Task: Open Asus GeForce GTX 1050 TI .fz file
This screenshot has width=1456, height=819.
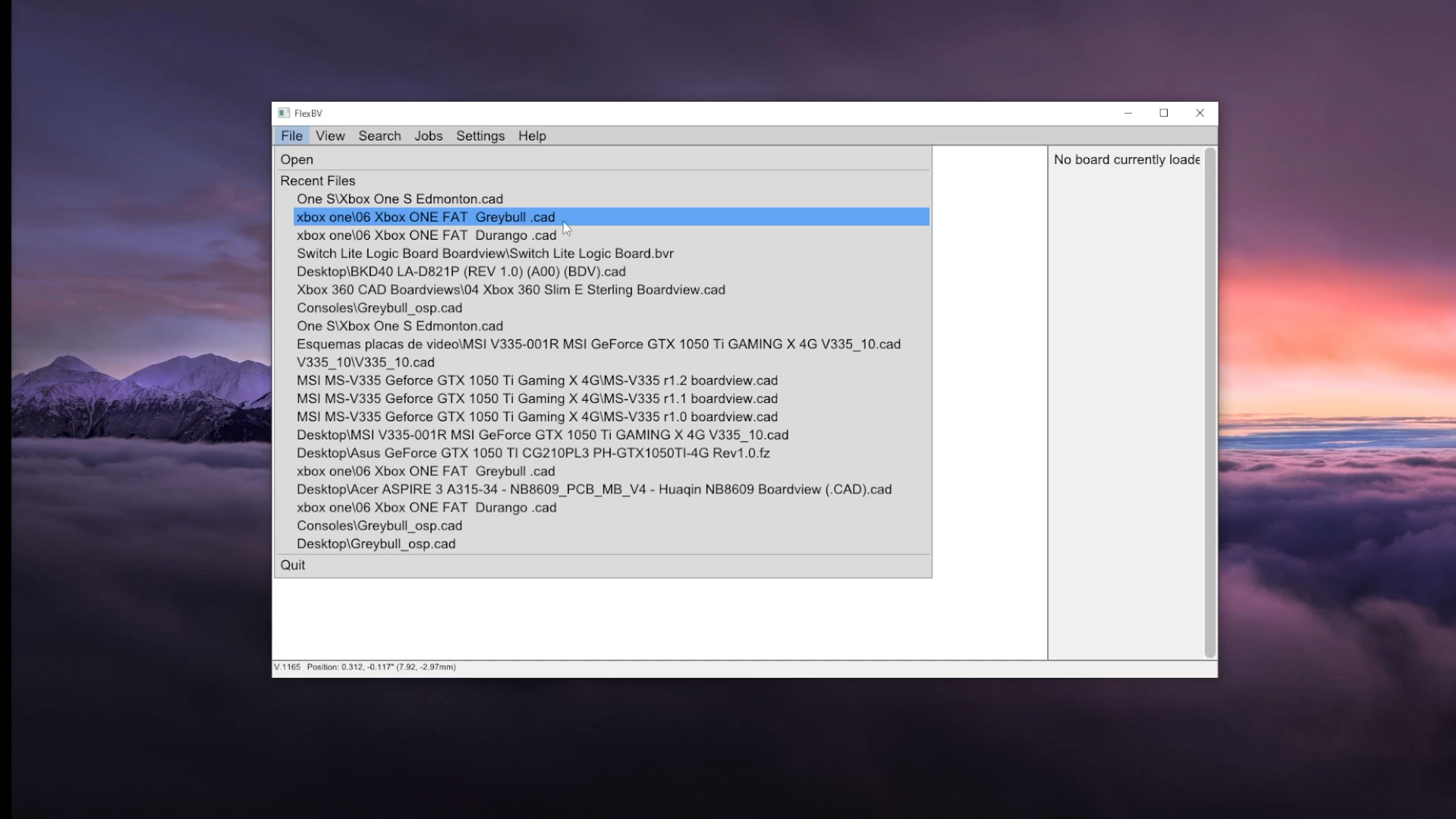Action: point(612,453)
